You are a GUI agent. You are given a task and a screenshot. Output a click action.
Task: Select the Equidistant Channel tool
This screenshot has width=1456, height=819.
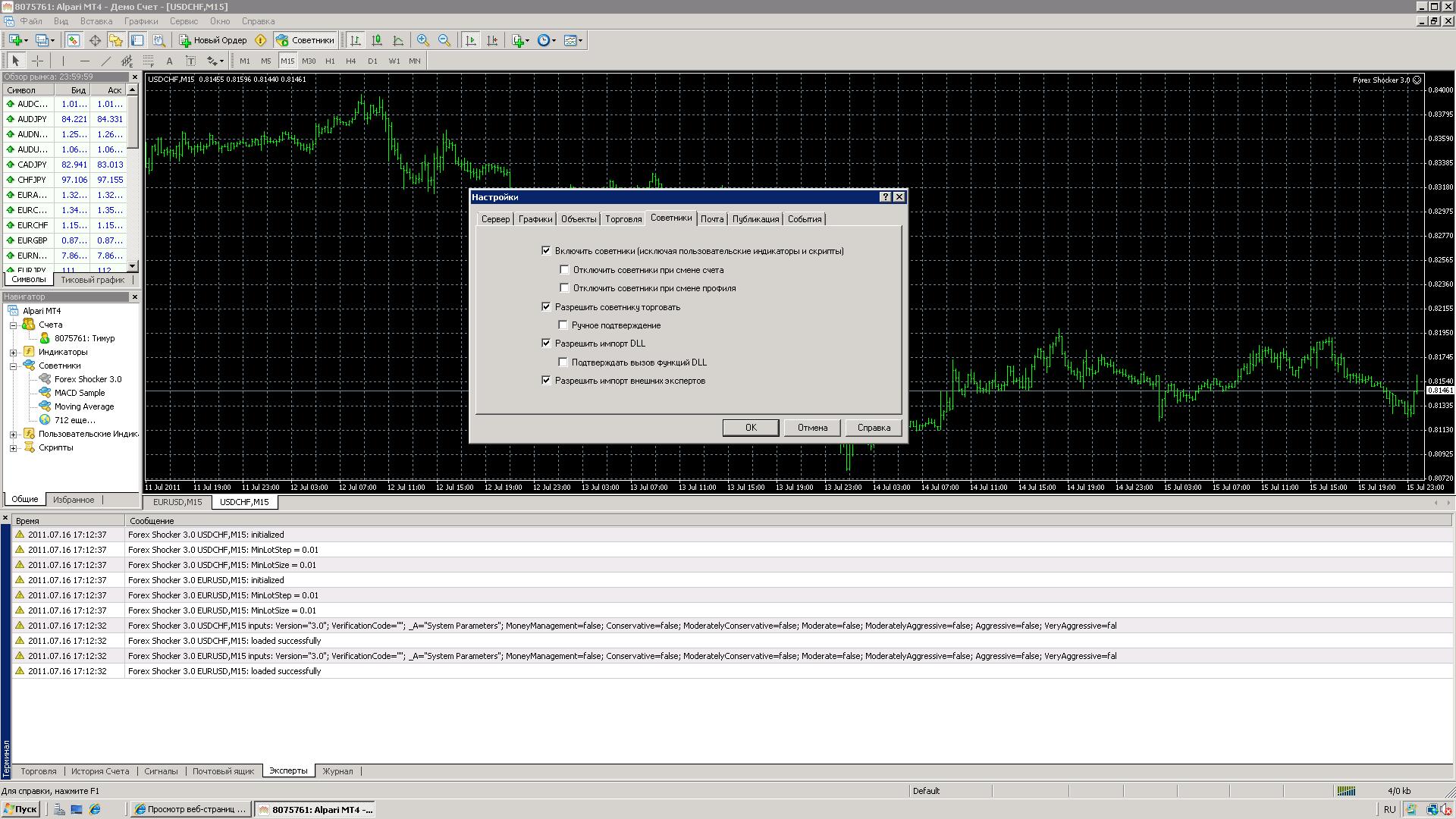click(127, 61)
